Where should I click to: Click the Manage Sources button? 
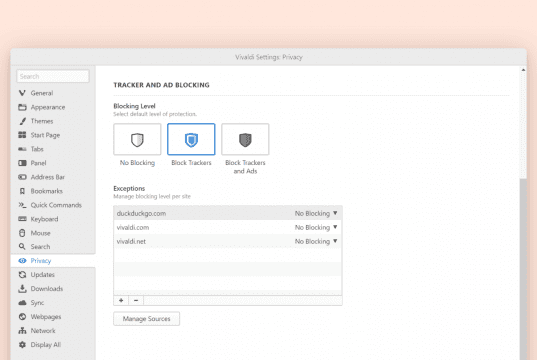pos(147,319)
